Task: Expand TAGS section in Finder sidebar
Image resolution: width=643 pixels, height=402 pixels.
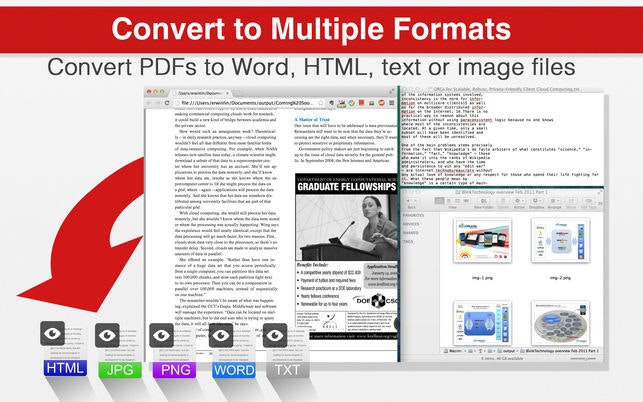Action: click(x=408, y=242)
